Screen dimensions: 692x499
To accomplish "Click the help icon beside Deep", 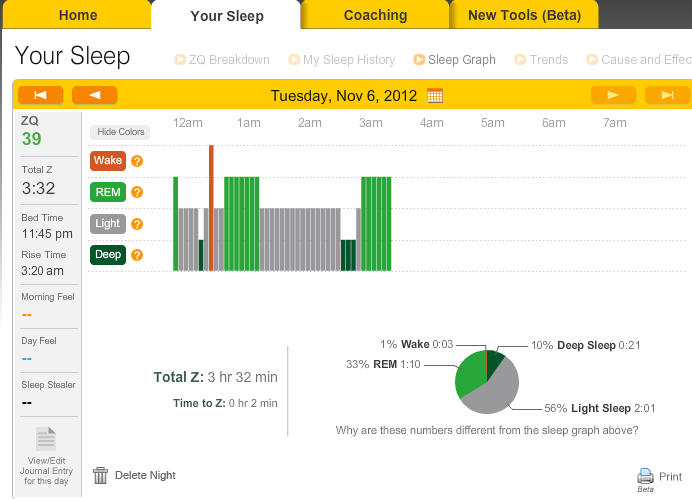I will tap(137, 254).
